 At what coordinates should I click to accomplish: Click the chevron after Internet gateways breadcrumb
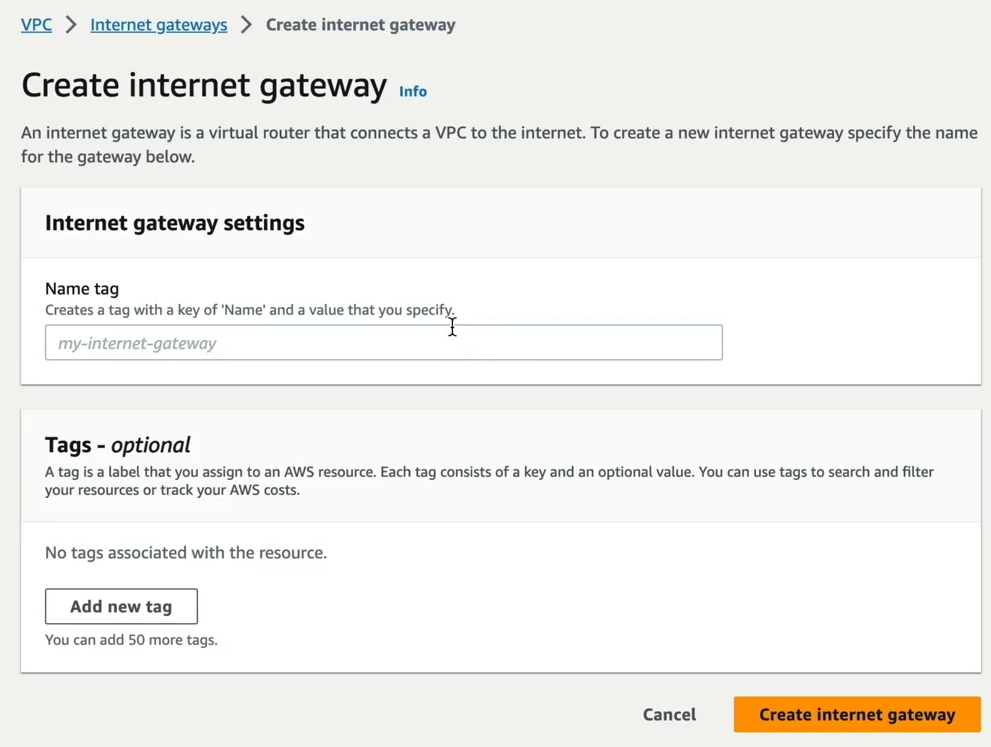coord(246,25)
